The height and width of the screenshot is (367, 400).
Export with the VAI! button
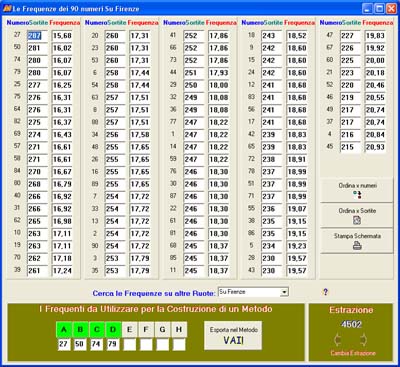click(x=233, y=336)
